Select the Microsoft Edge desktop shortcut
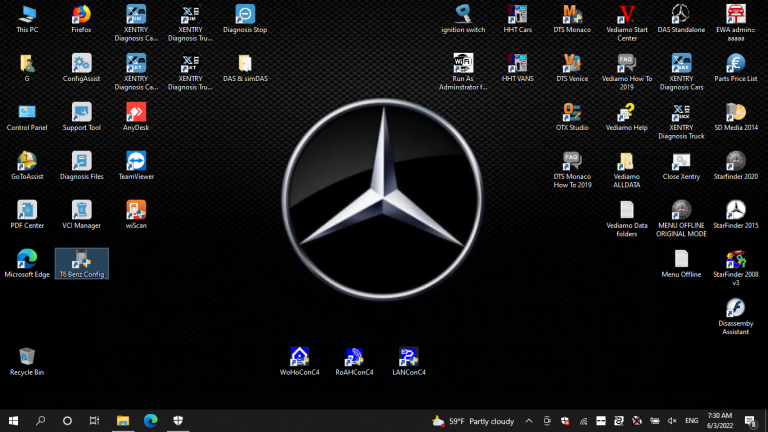Viewport: 768px width, 432px height. (x=27, y=264)
